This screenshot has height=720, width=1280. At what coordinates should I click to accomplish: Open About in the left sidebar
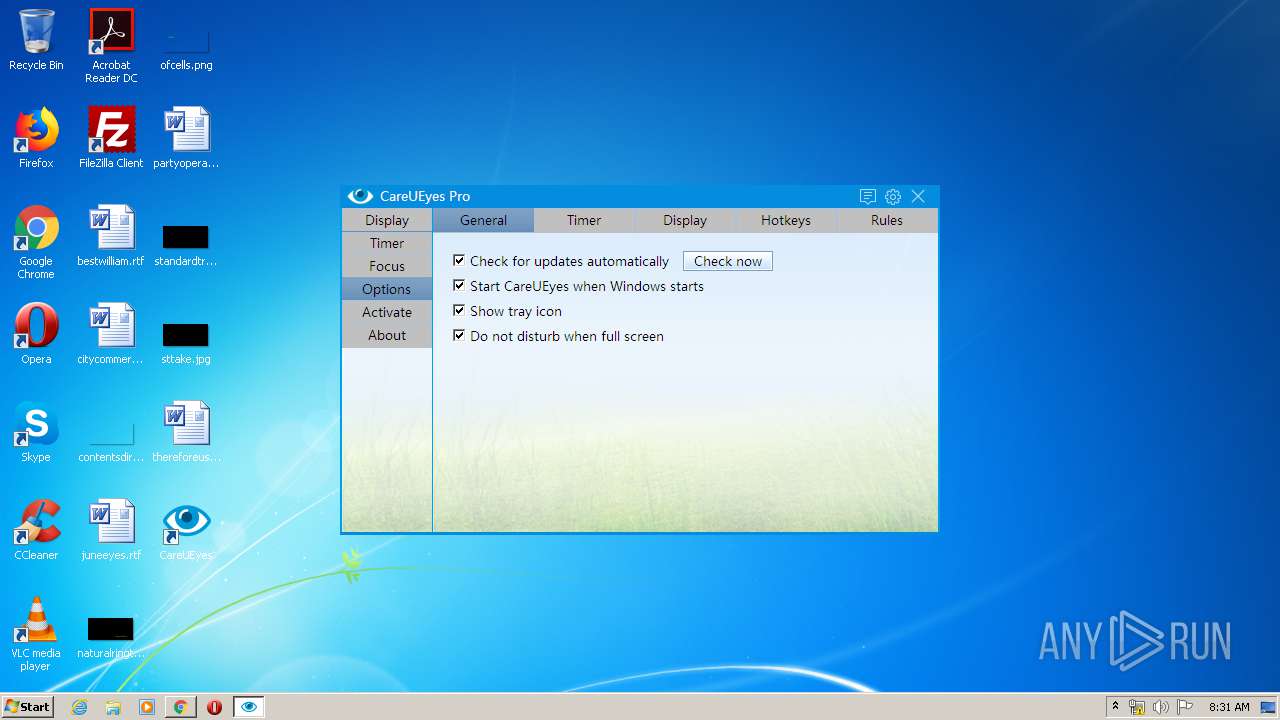[x=387, y=335]
